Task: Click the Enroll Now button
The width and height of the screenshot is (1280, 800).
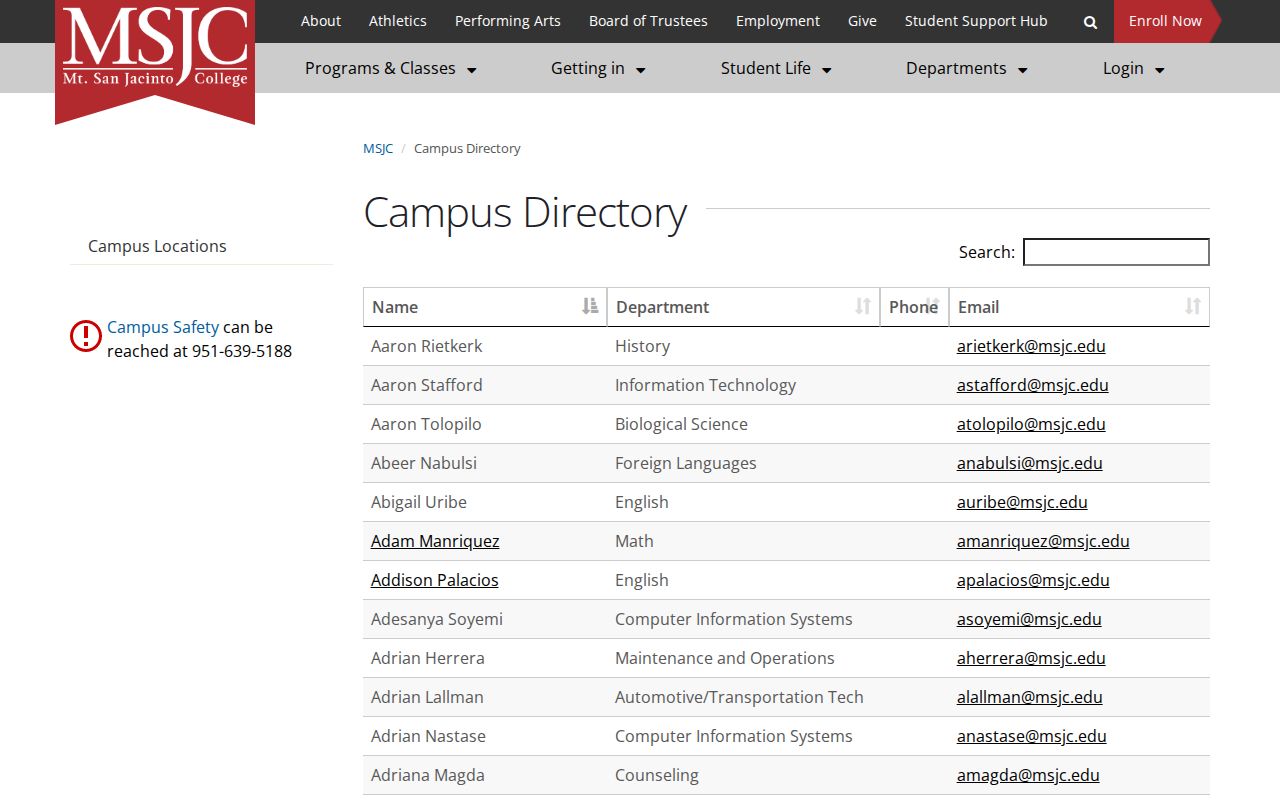Action: pos(1165,21)
